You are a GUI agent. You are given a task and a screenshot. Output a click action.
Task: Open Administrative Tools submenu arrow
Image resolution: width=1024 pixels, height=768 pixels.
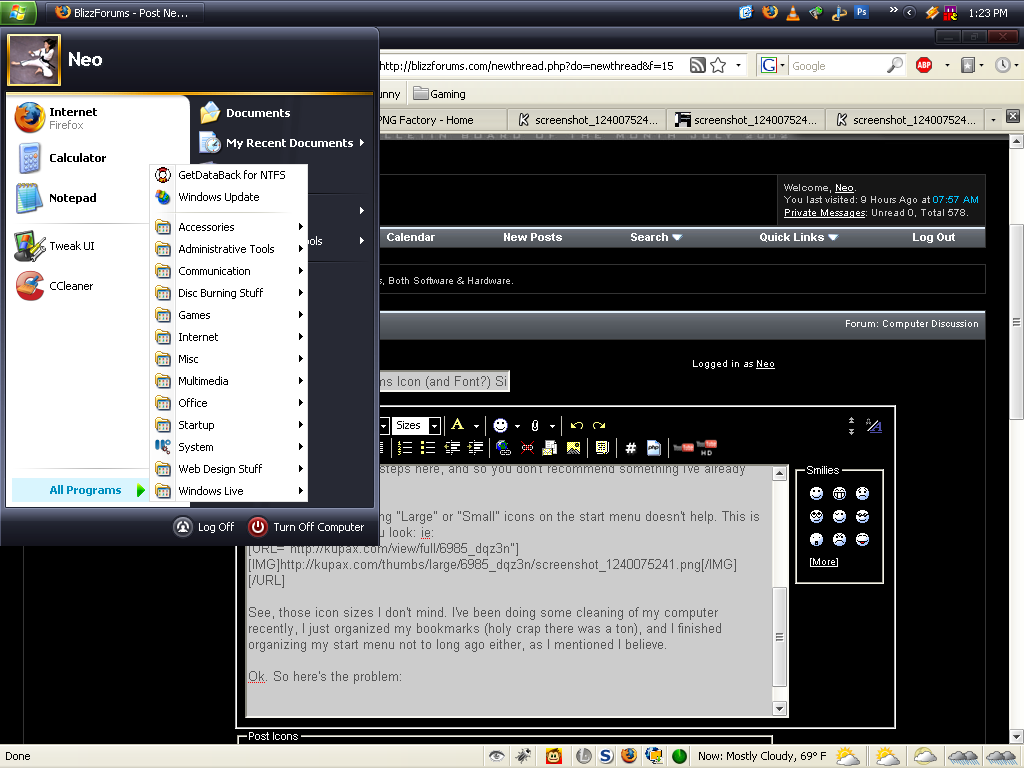click(x=300, y=249)
